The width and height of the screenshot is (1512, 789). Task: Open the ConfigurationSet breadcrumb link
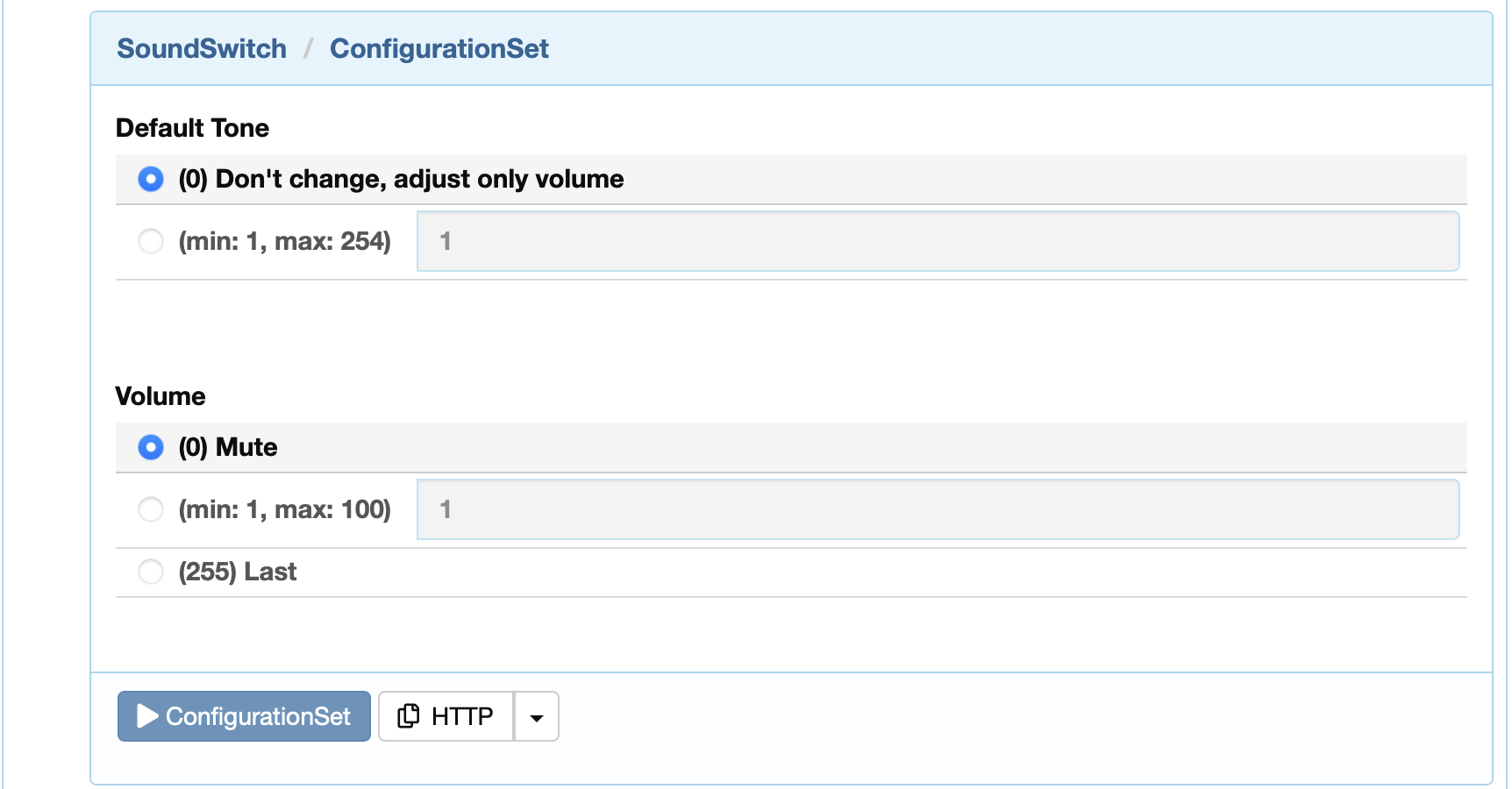pos(439,48)
